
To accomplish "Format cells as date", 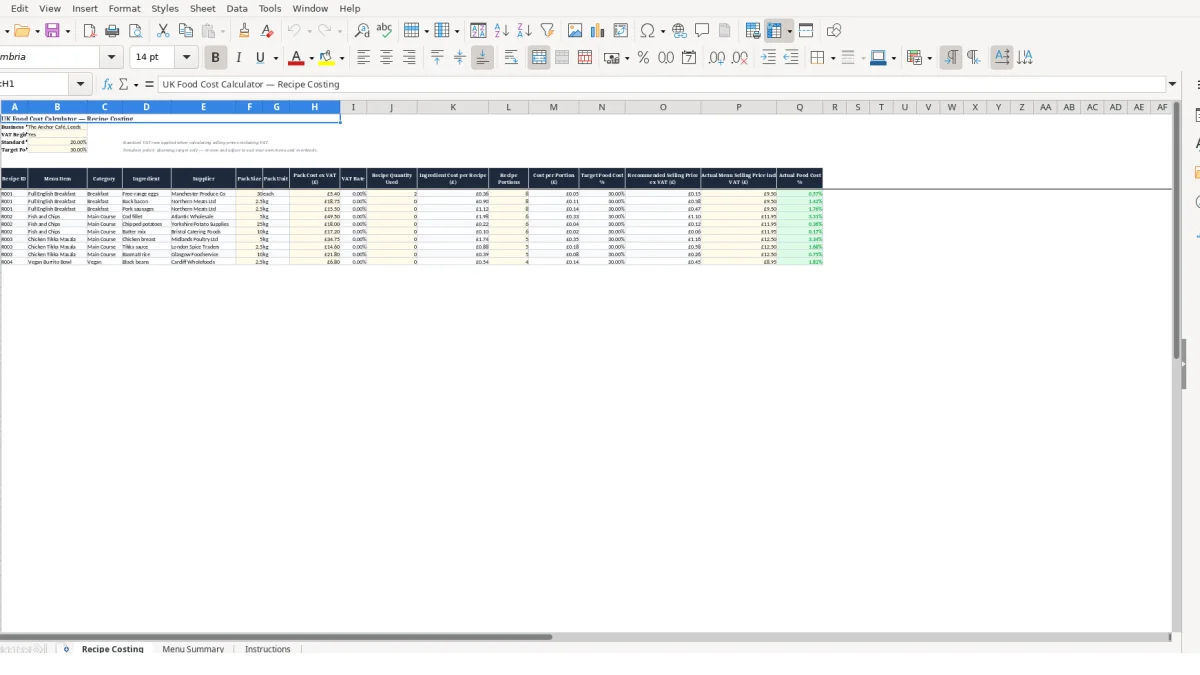I will pyautogui.click(x=689, y=58).
